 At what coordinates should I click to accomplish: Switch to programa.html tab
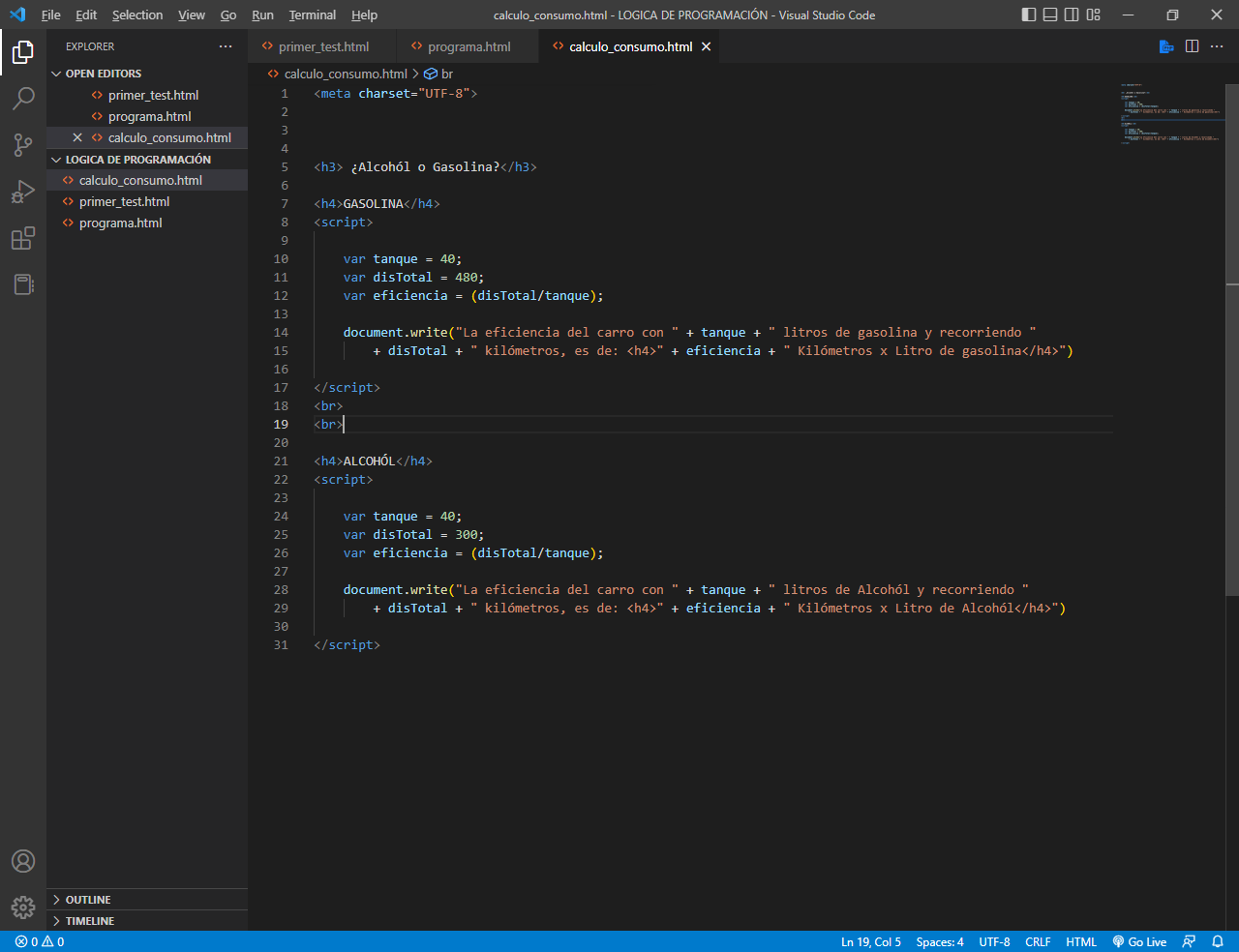tap(468, 46)
